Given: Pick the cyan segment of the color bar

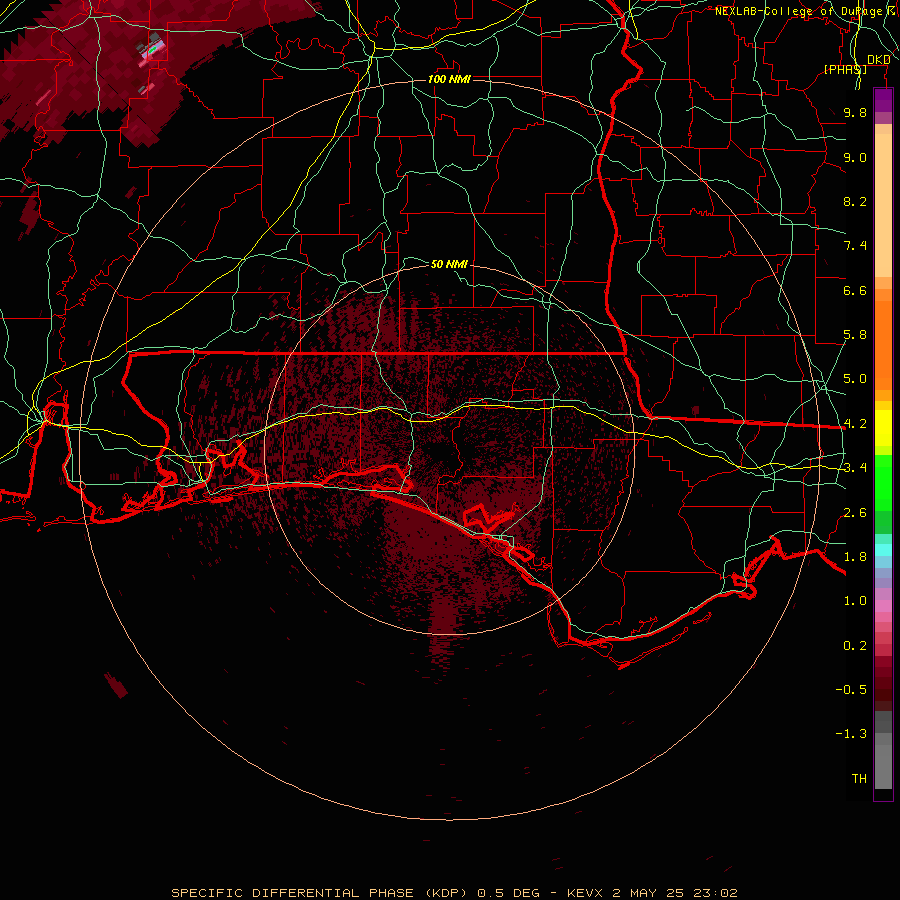Looking at the screenshot, I should click(883, 550).
